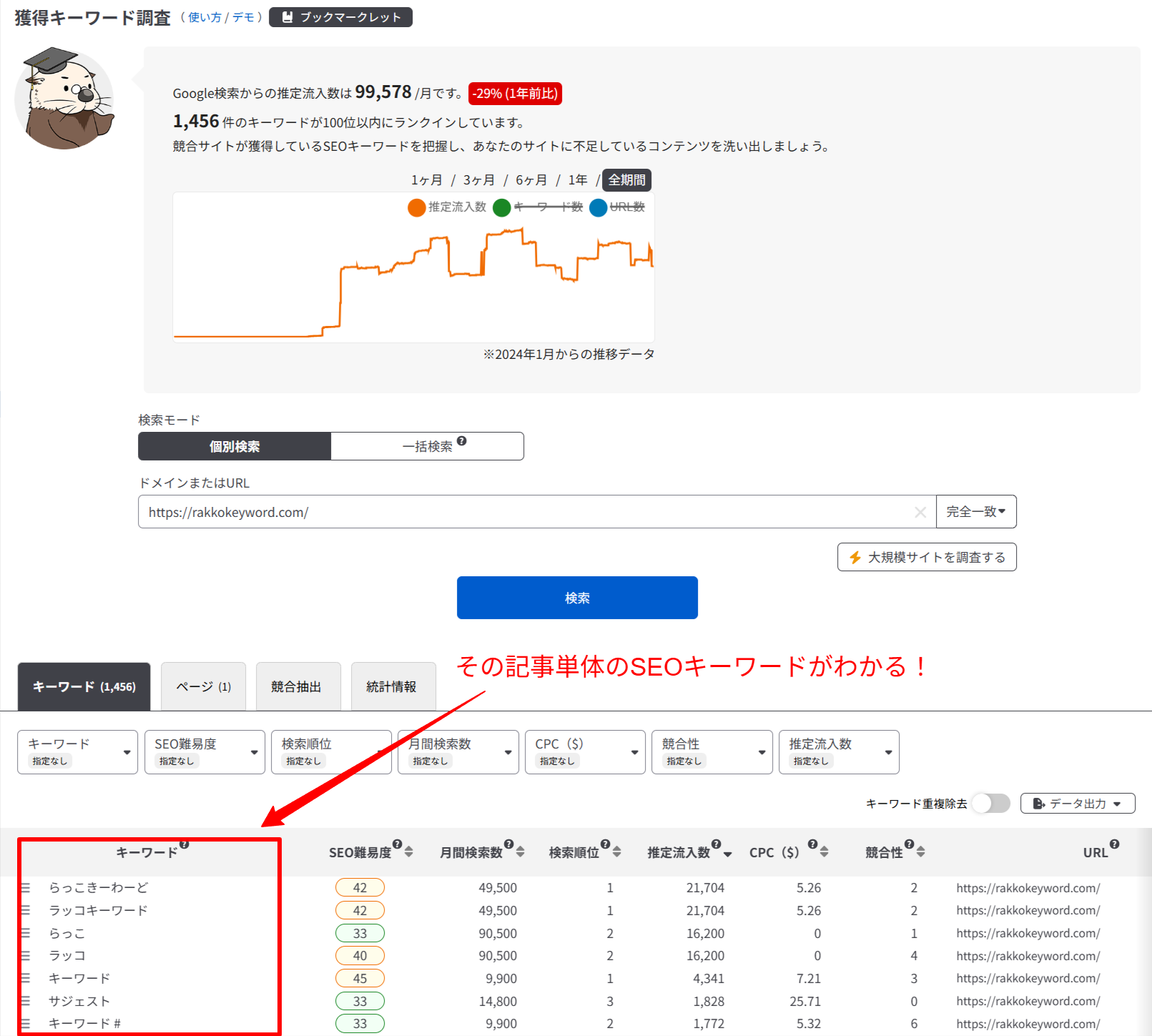Sort by 月間検索数 column arrows
The height and width of the screenshot is (1036, 1152).
[521, 852]
